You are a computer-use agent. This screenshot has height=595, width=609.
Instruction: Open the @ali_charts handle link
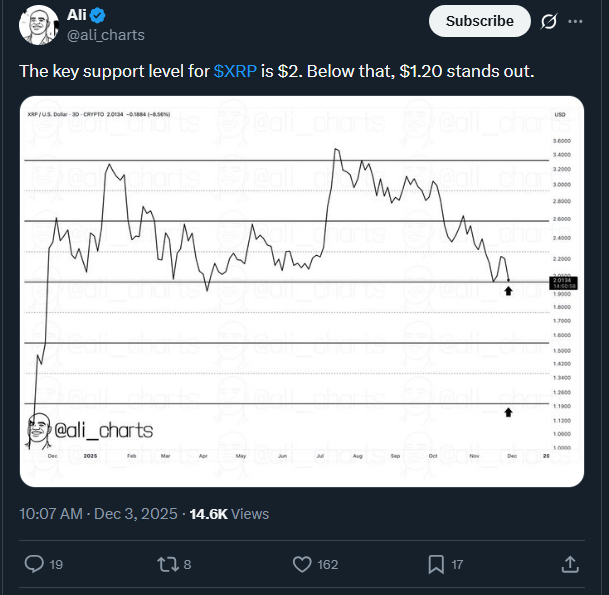click(x=105, y=35)
